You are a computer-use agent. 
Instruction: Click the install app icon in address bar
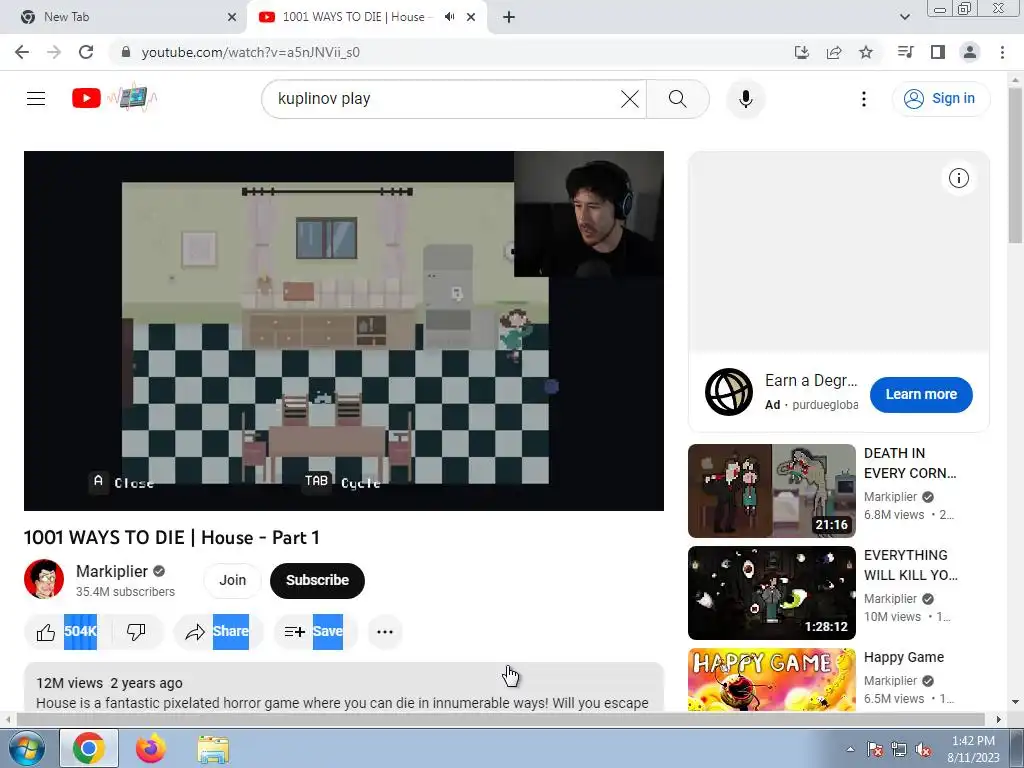801,52
